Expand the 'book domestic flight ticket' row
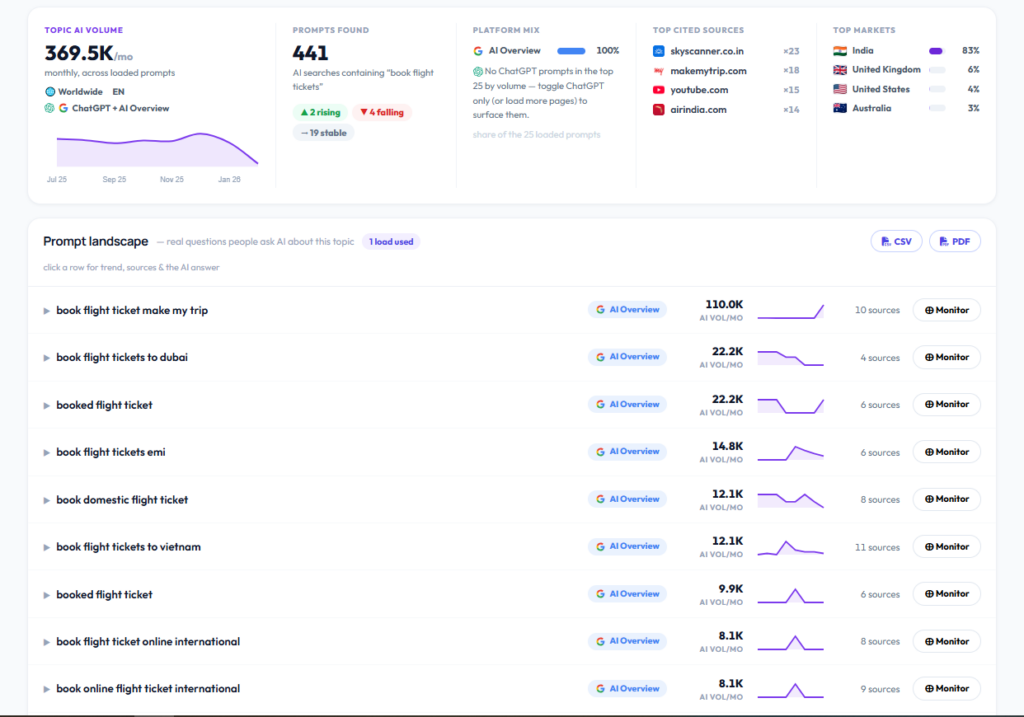This screenshot has height=717, width=1024. tap(46, 500)
